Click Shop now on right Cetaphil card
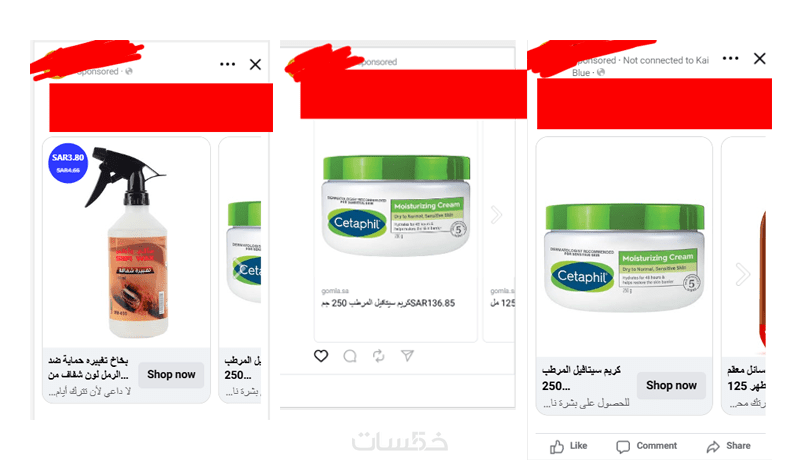The image size is (800, 460). click(x=671, y=386)
